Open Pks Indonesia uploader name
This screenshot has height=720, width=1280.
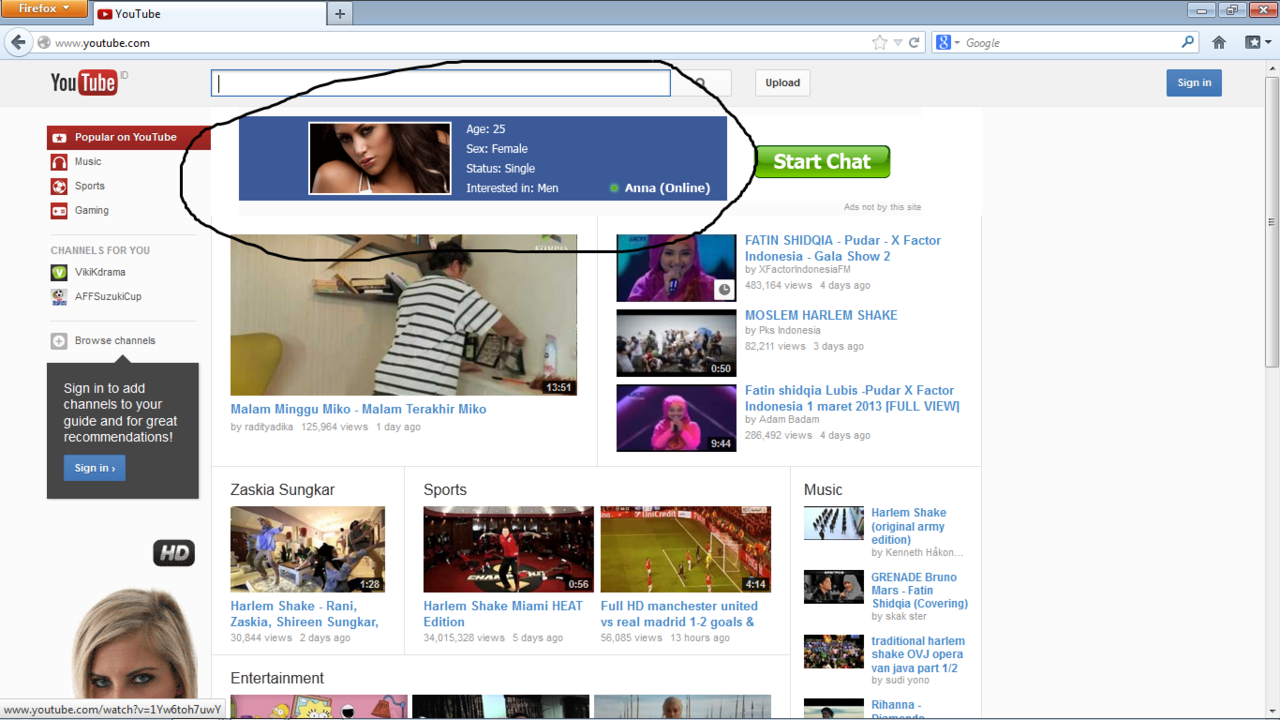pyautogui.click(x=789, y=330)
